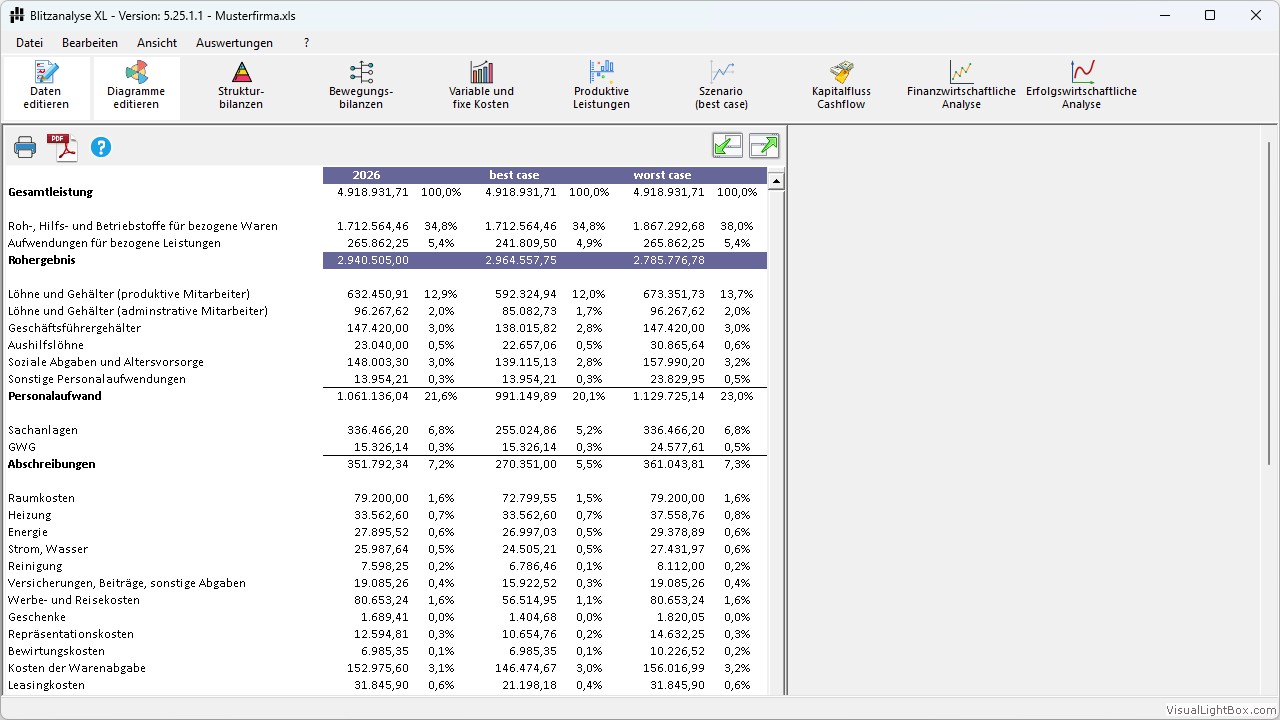Click the Strom, Wasser row label
This screenshot has width=1280, height=720.
pyautogui.click(x=48, y=549)
